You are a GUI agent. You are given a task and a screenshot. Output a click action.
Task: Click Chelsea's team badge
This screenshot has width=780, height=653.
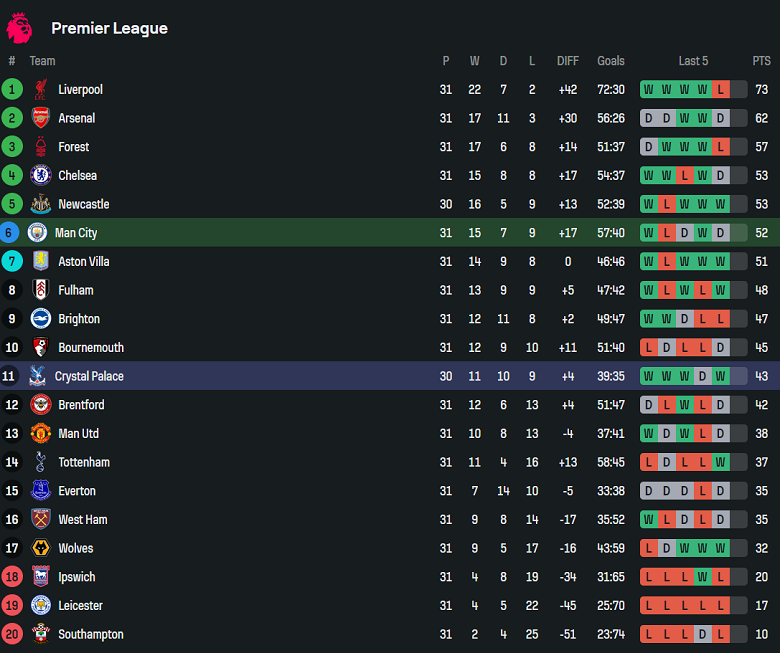pyautogui.click(x=41, y=176)
